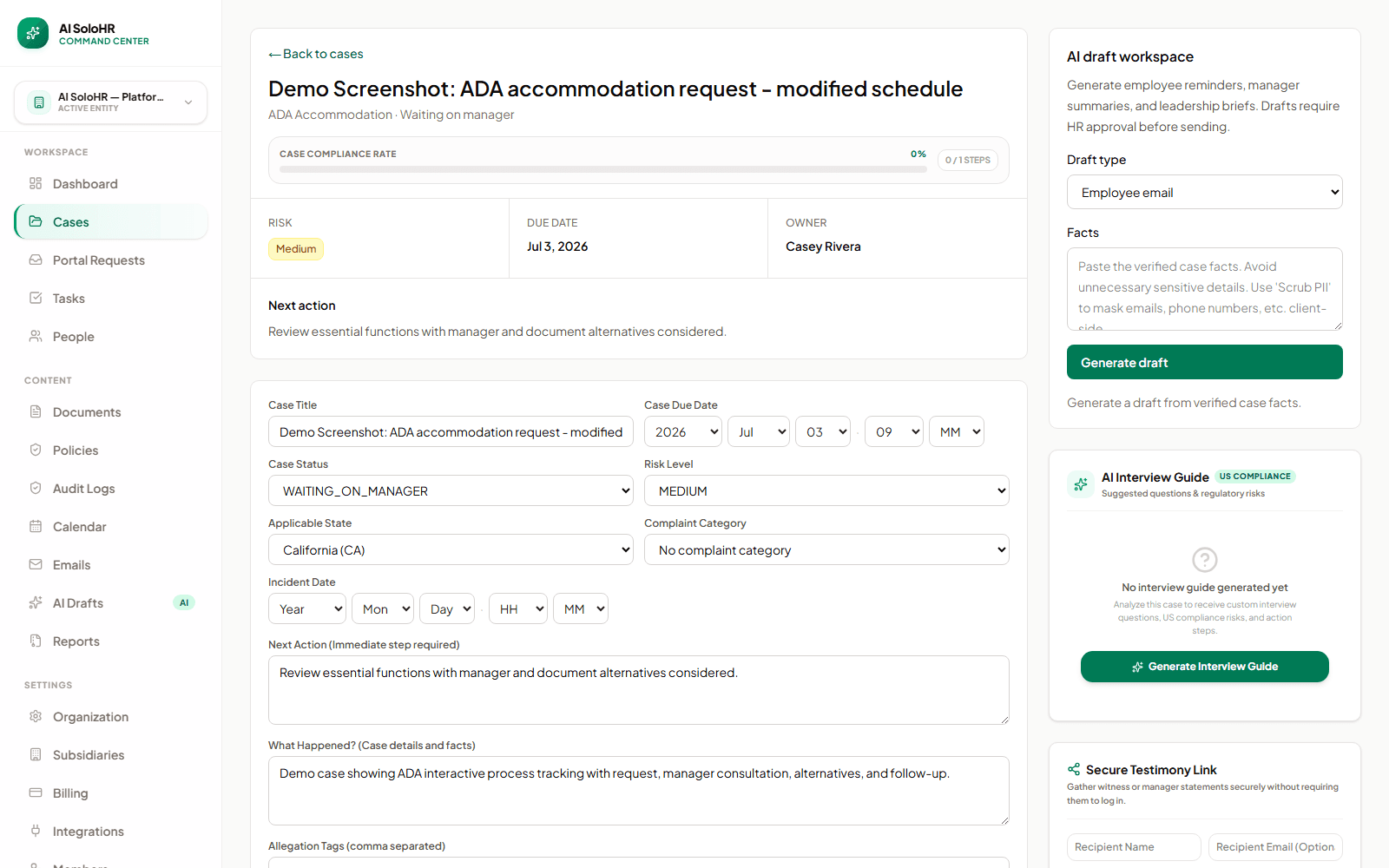Click the Tasks checkbox icon
1389x868 pixels.
pyautogui.click(x=36, y=298)
